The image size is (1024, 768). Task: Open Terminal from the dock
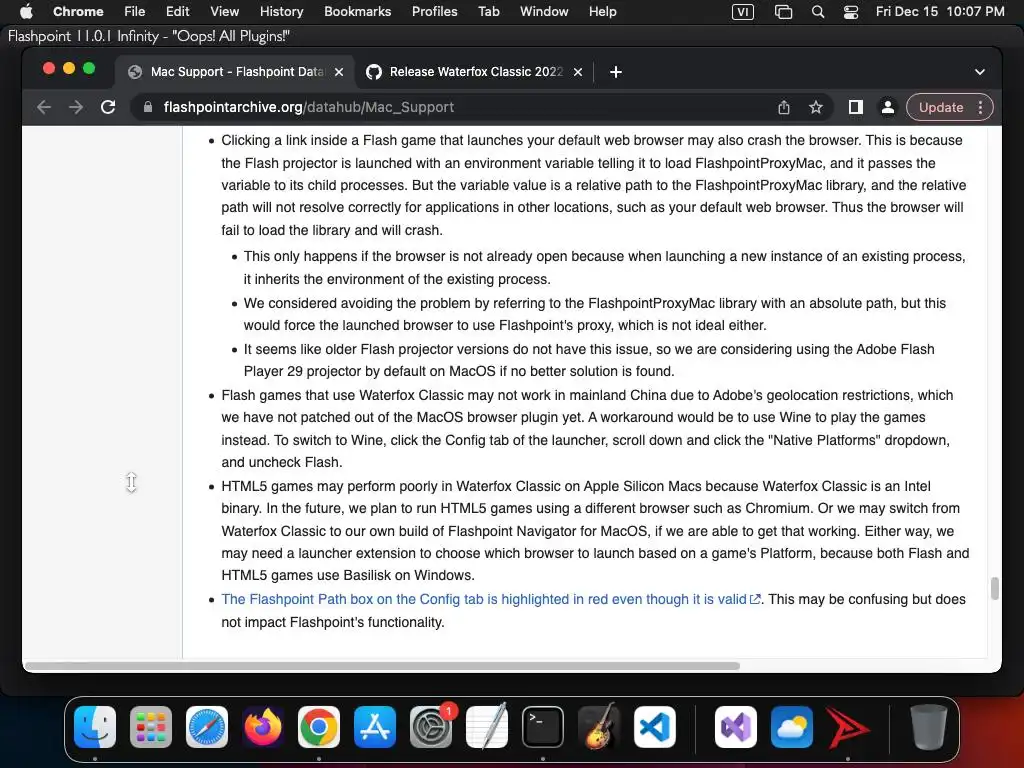(x=543, y=727)
